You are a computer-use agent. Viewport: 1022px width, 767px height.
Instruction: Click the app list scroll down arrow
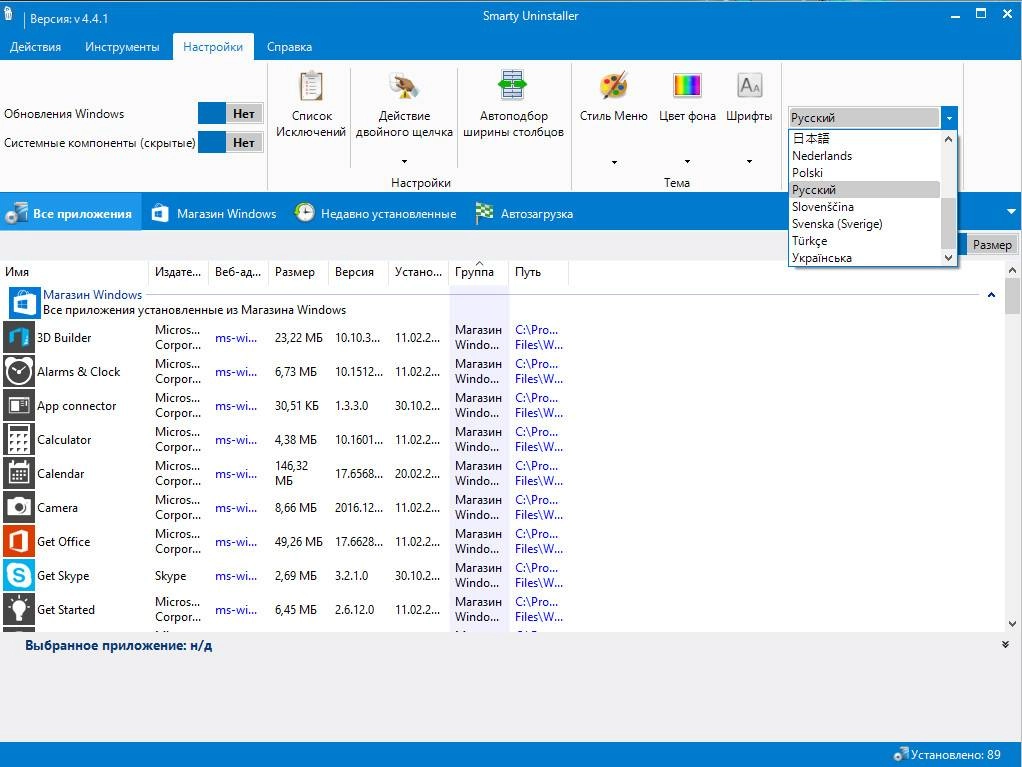tap(1012, 623)
